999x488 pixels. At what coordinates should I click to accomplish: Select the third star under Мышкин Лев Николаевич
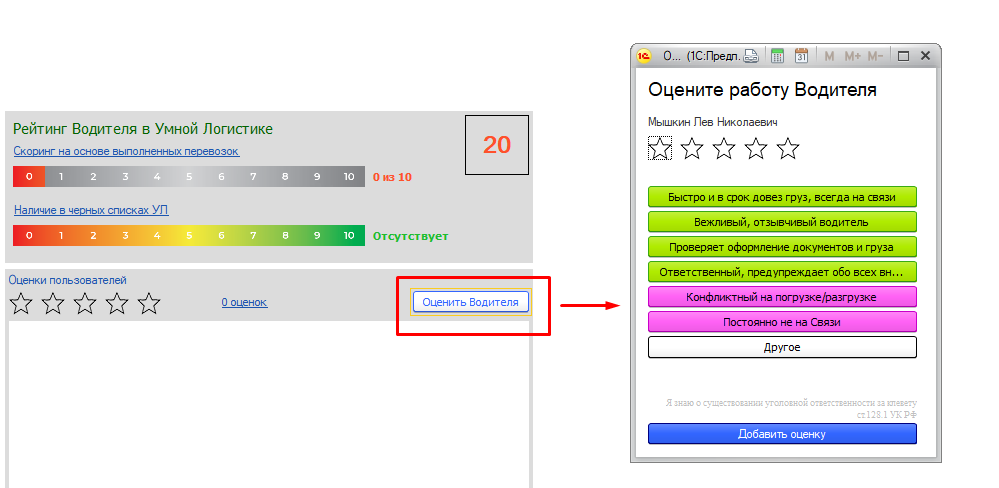point(724,148)
